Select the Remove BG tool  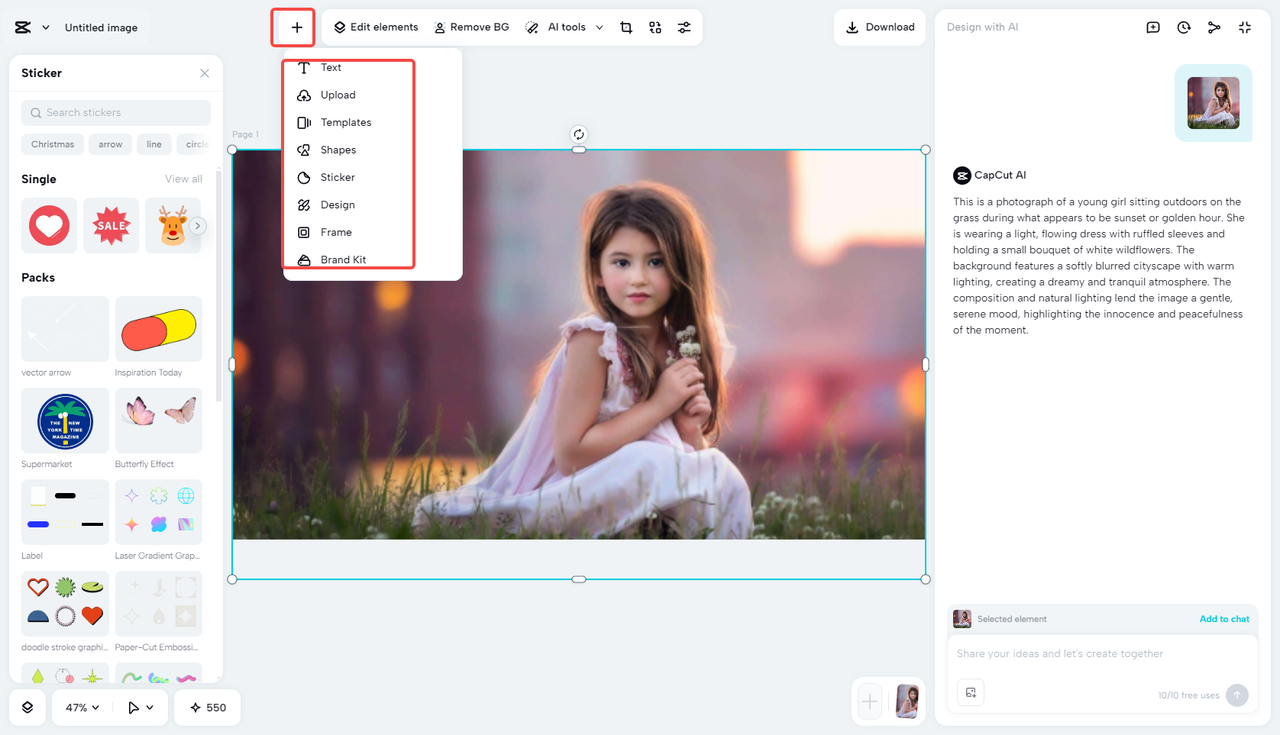click(x=471, y=27)
